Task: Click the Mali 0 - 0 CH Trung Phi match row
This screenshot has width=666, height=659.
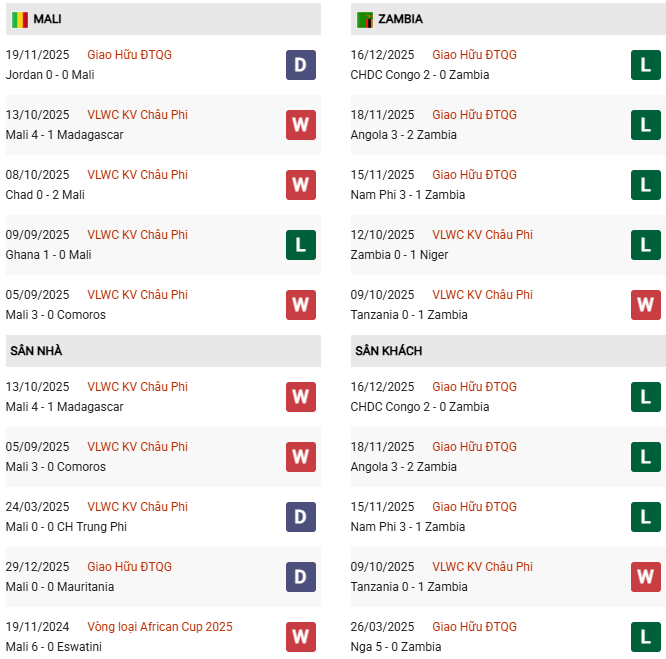Action: (x=66, y=527)
